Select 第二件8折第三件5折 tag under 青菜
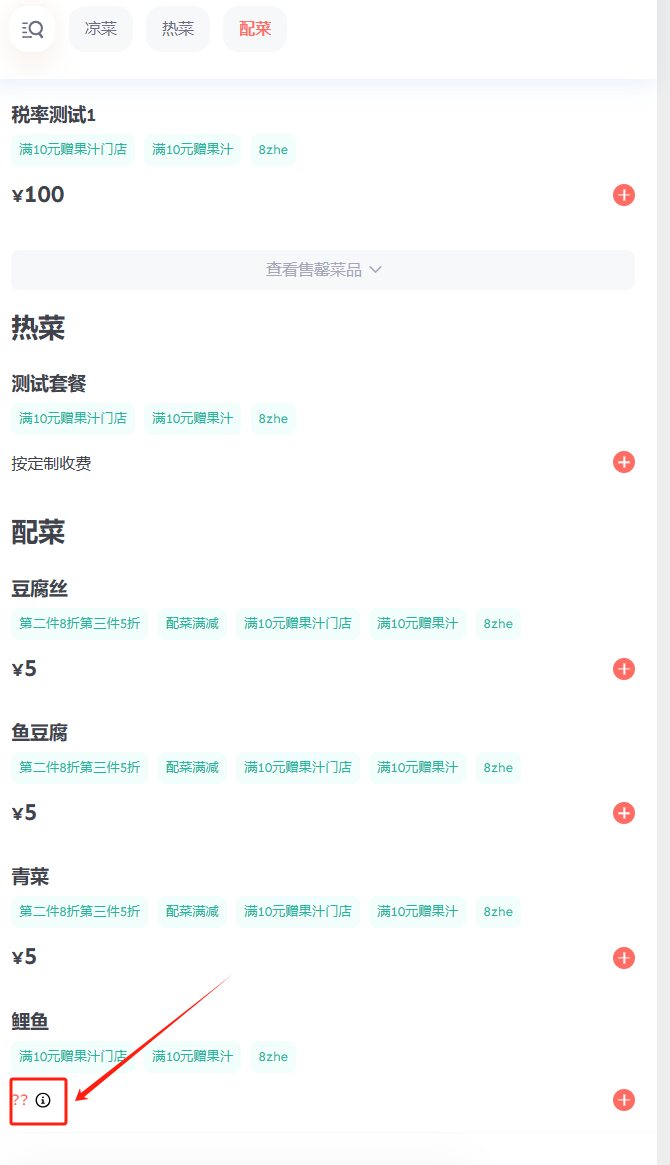 pos(79,912)
